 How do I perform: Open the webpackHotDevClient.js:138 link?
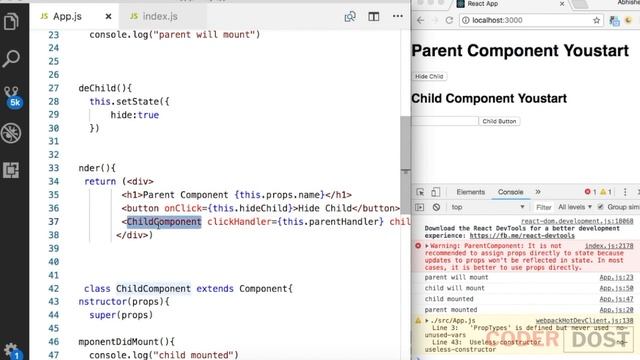click(x=584, y=321)
